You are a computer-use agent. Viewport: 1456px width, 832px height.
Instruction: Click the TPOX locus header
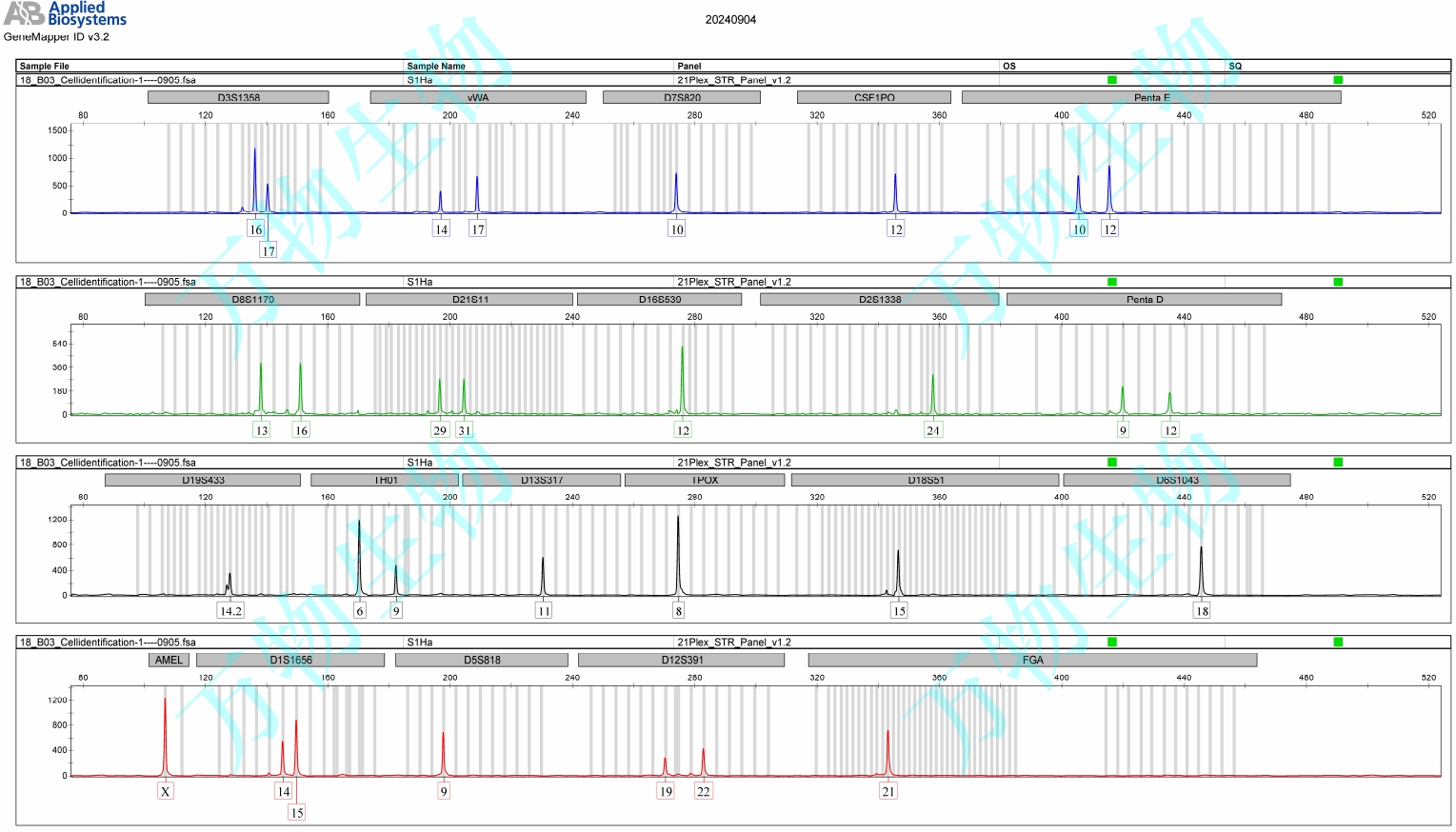click(705, 480)
